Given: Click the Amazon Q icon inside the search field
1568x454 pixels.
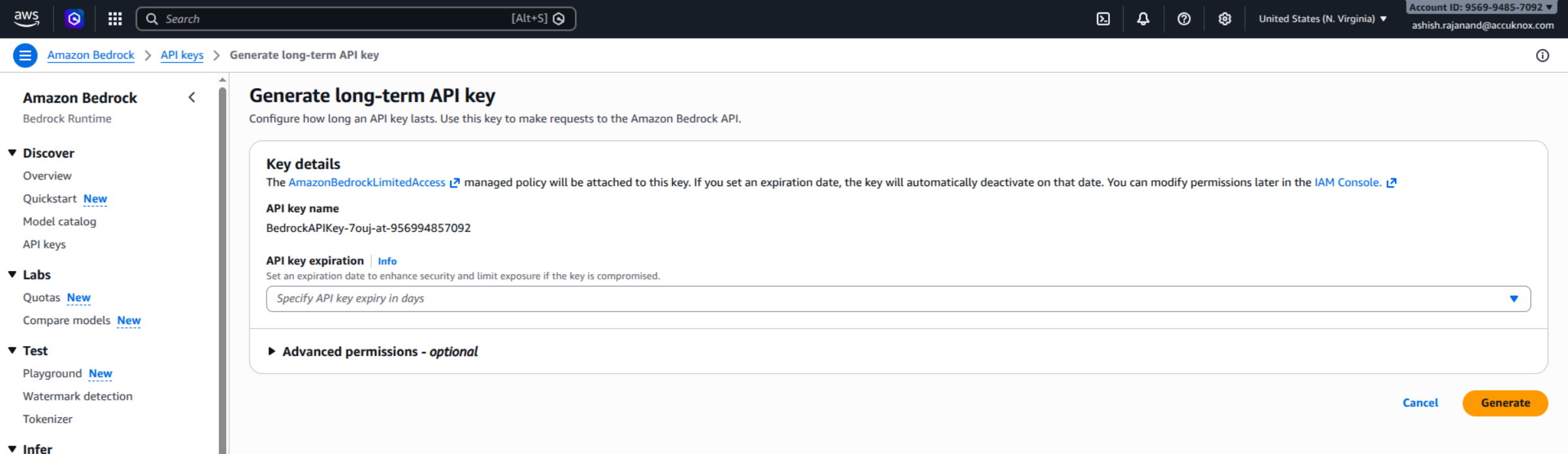Looking at the screenshot, I should click(559, 19).
